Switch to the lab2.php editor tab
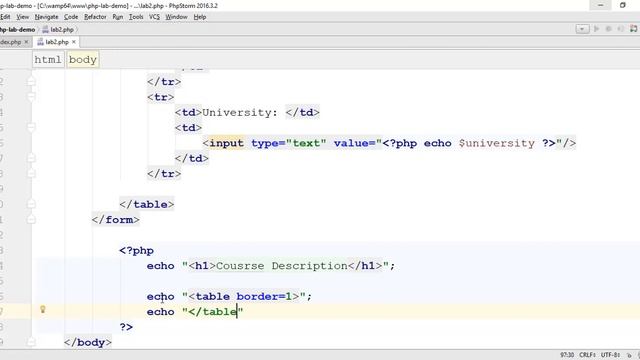Image resolution: width=640 pixels, height=360 pixels. coord(57,42)
